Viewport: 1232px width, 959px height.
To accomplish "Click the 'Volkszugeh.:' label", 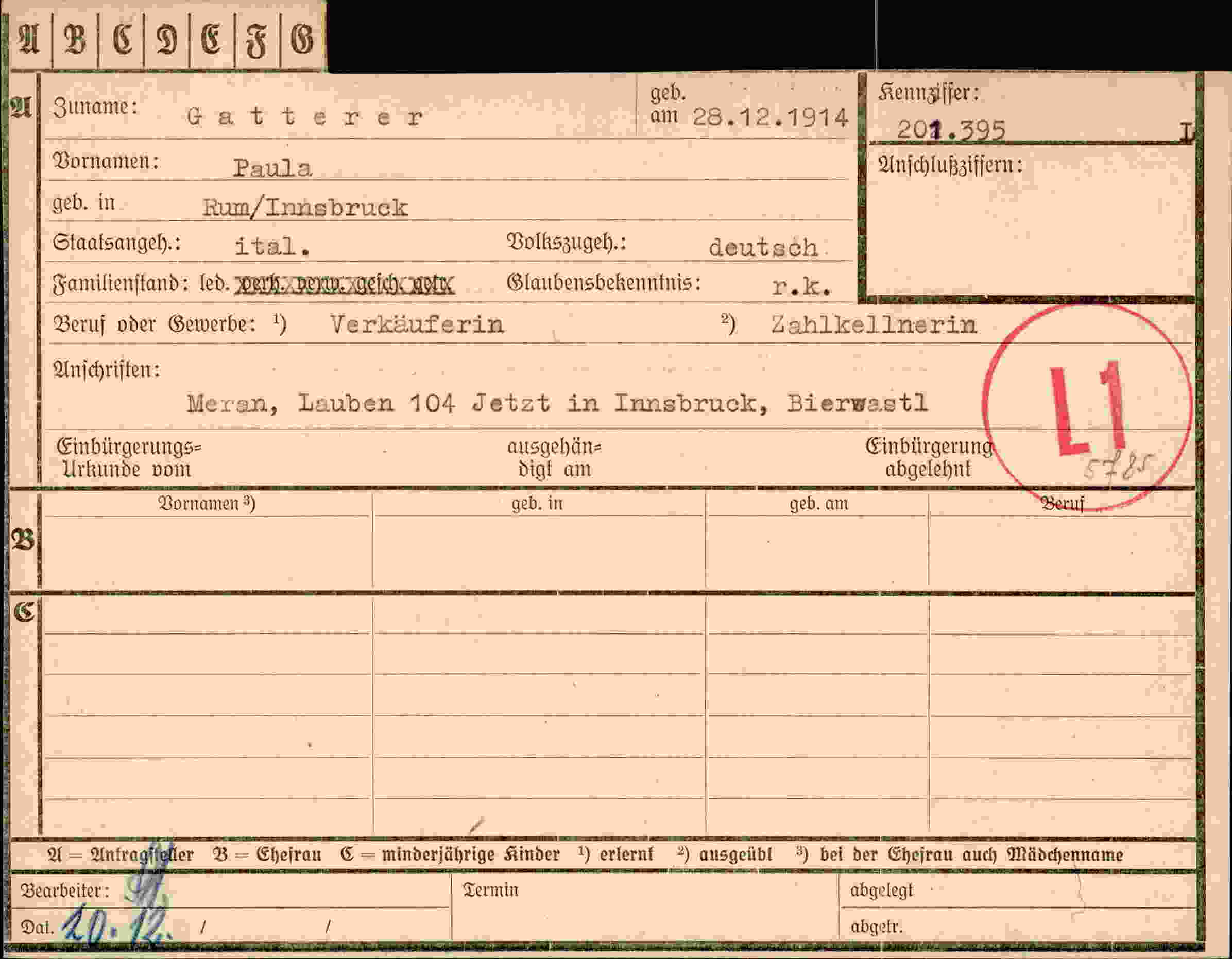I will tap(567, 242).
